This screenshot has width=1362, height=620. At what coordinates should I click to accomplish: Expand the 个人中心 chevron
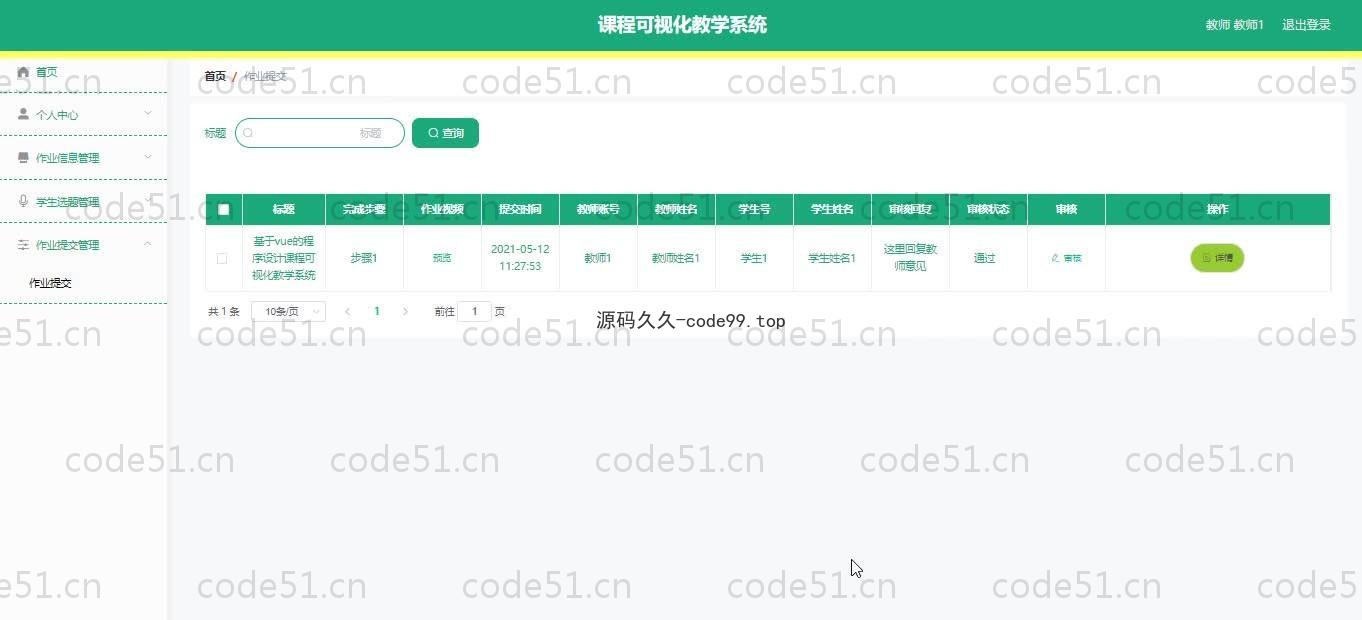(148, 114)
